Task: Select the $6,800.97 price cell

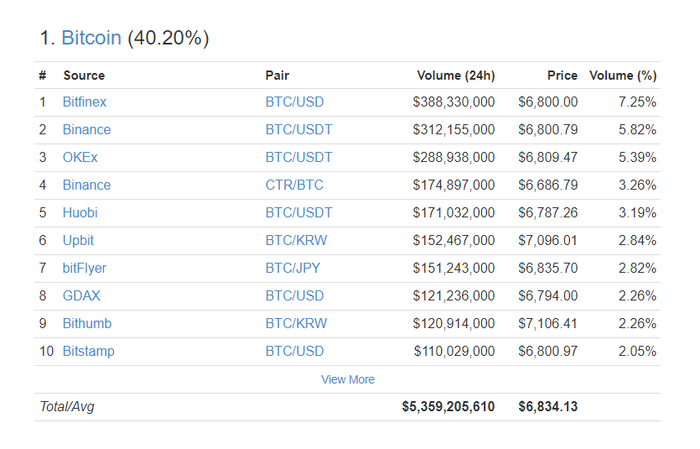Action: coord(548,351)
